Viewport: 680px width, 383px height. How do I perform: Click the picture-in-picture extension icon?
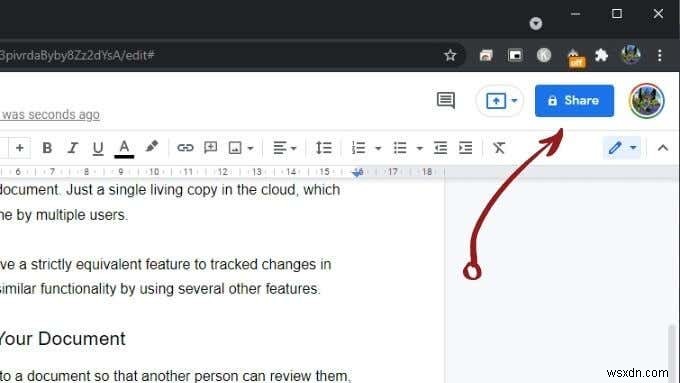pyautogui.click(x=515, y=55)
